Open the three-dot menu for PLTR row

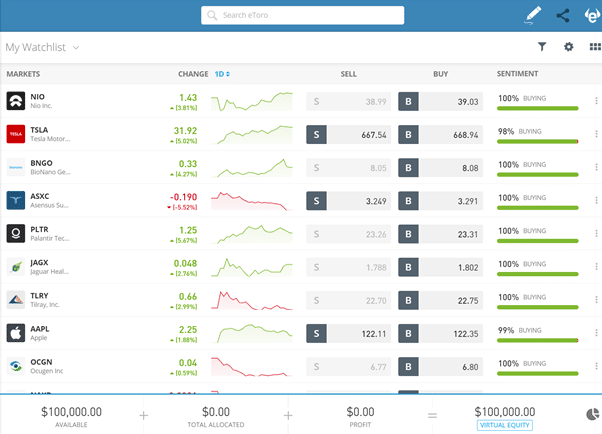pos(596,233)
